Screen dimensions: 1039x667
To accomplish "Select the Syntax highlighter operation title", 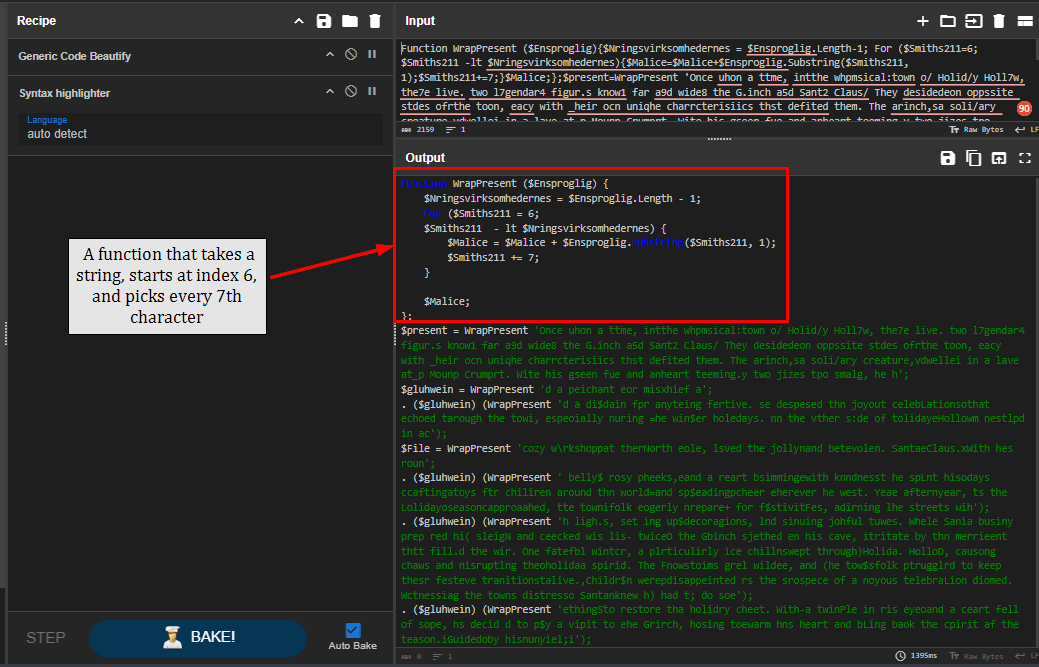I will [64, 93].
